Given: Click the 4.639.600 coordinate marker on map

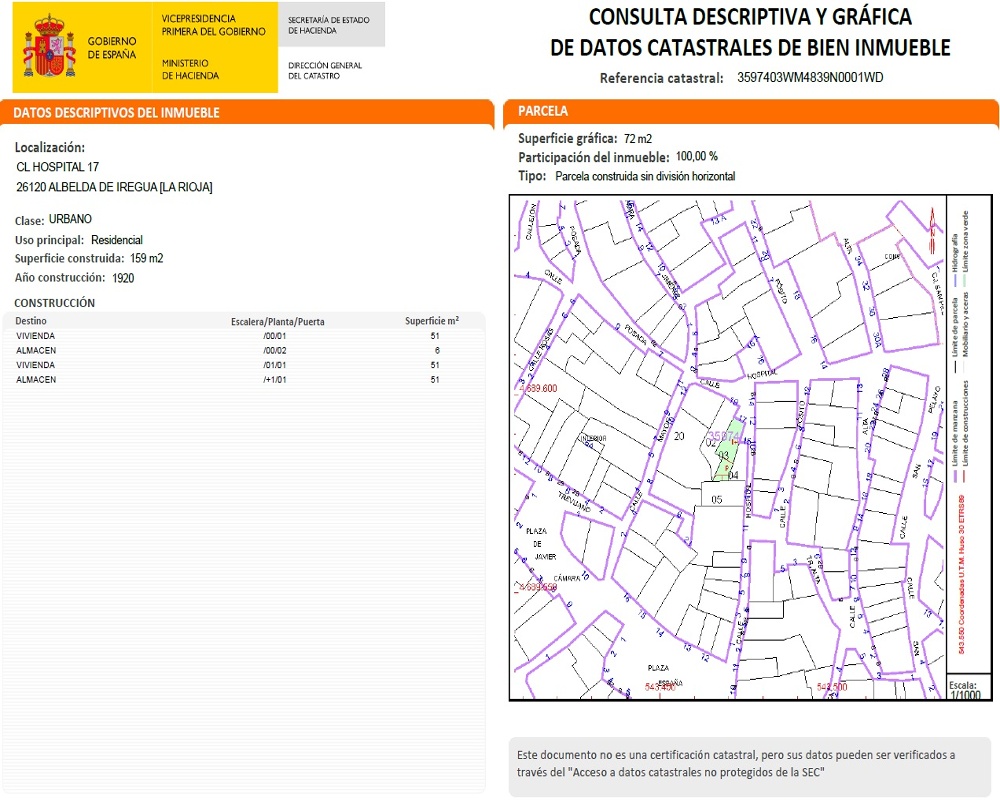Looking at the screenshot, I should point(534,387).
